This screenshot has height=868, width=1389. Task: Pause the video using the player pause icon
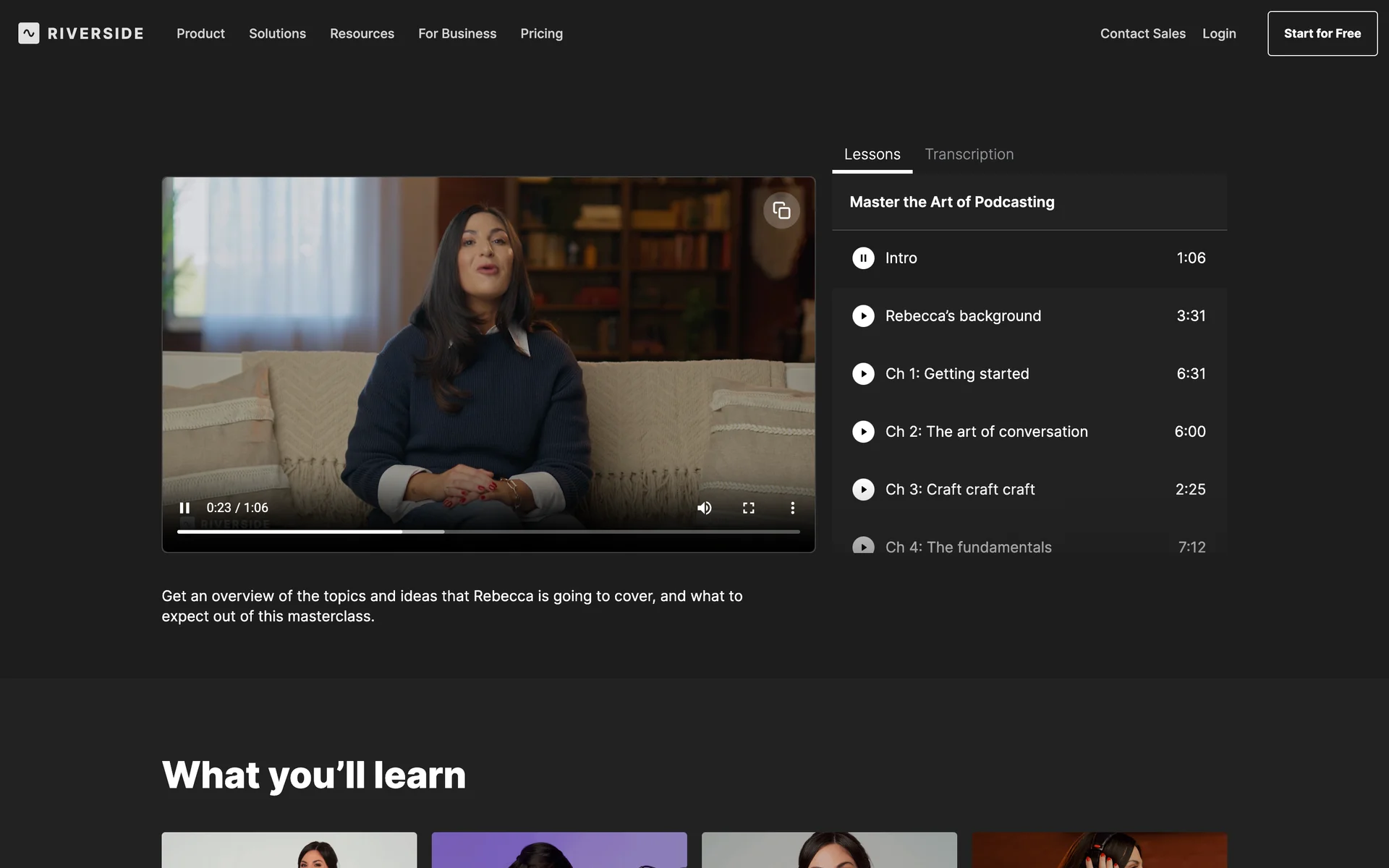(184, 508)
